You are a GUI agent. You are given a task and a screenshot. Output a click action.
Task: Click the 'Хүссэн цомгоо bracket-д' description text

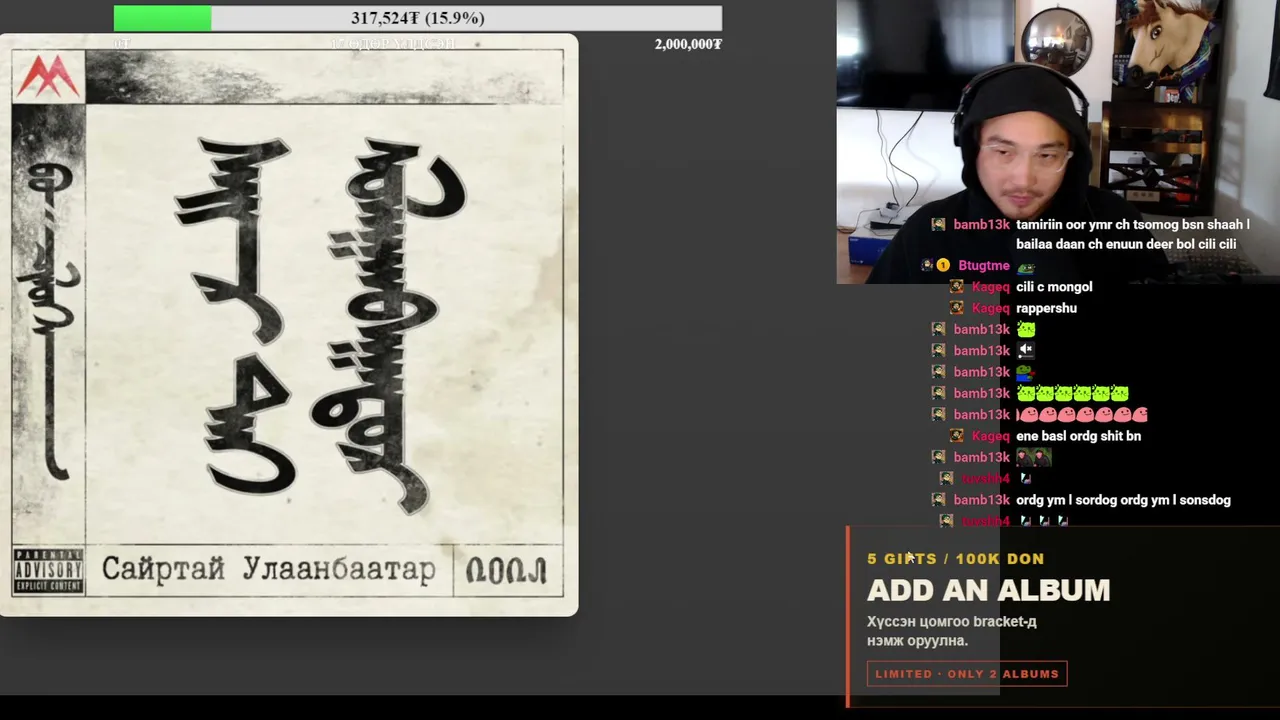coord(951,631)
